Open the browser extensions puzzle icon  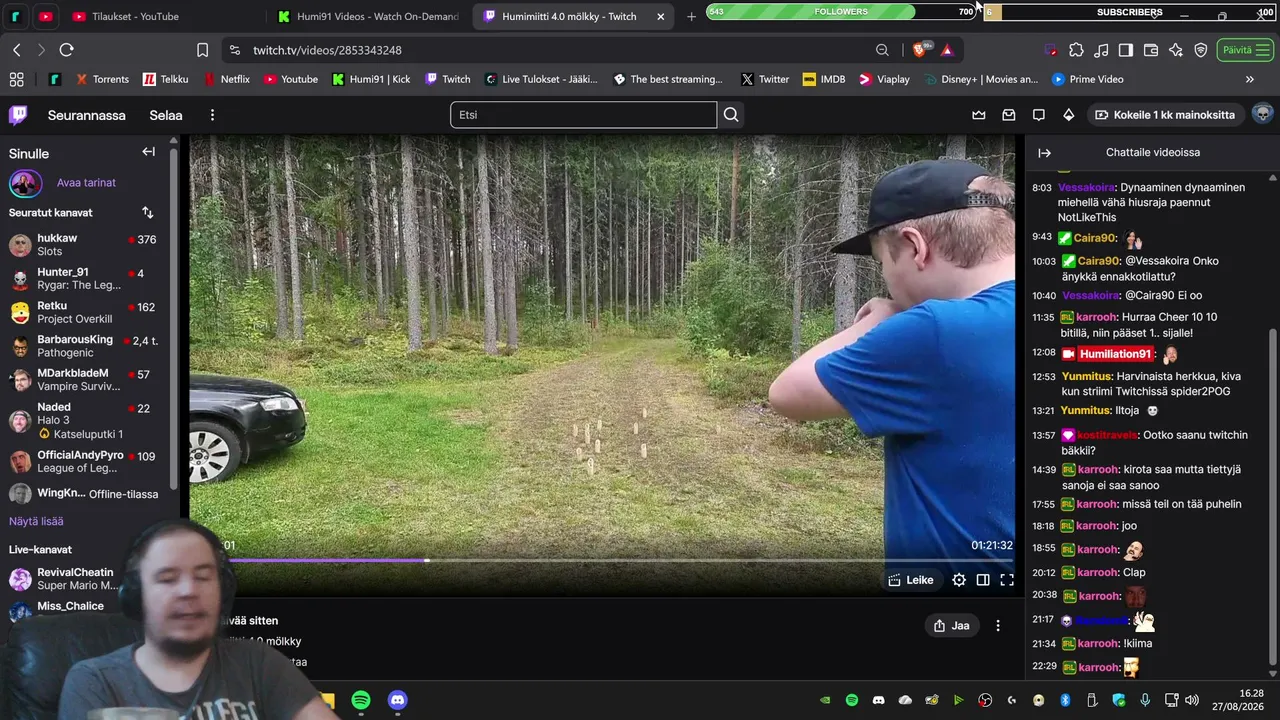tap(1076, 50)
